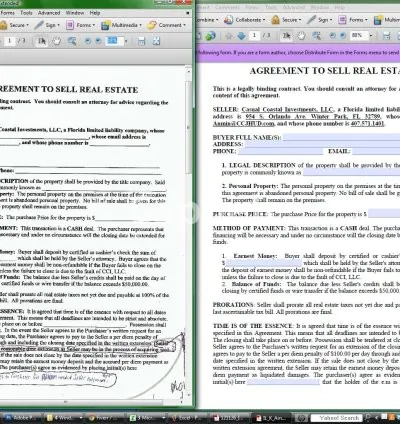This screenshot has height=424, width=400.
Task: Click the Adobe taskbar button
Action: (22, 418)
